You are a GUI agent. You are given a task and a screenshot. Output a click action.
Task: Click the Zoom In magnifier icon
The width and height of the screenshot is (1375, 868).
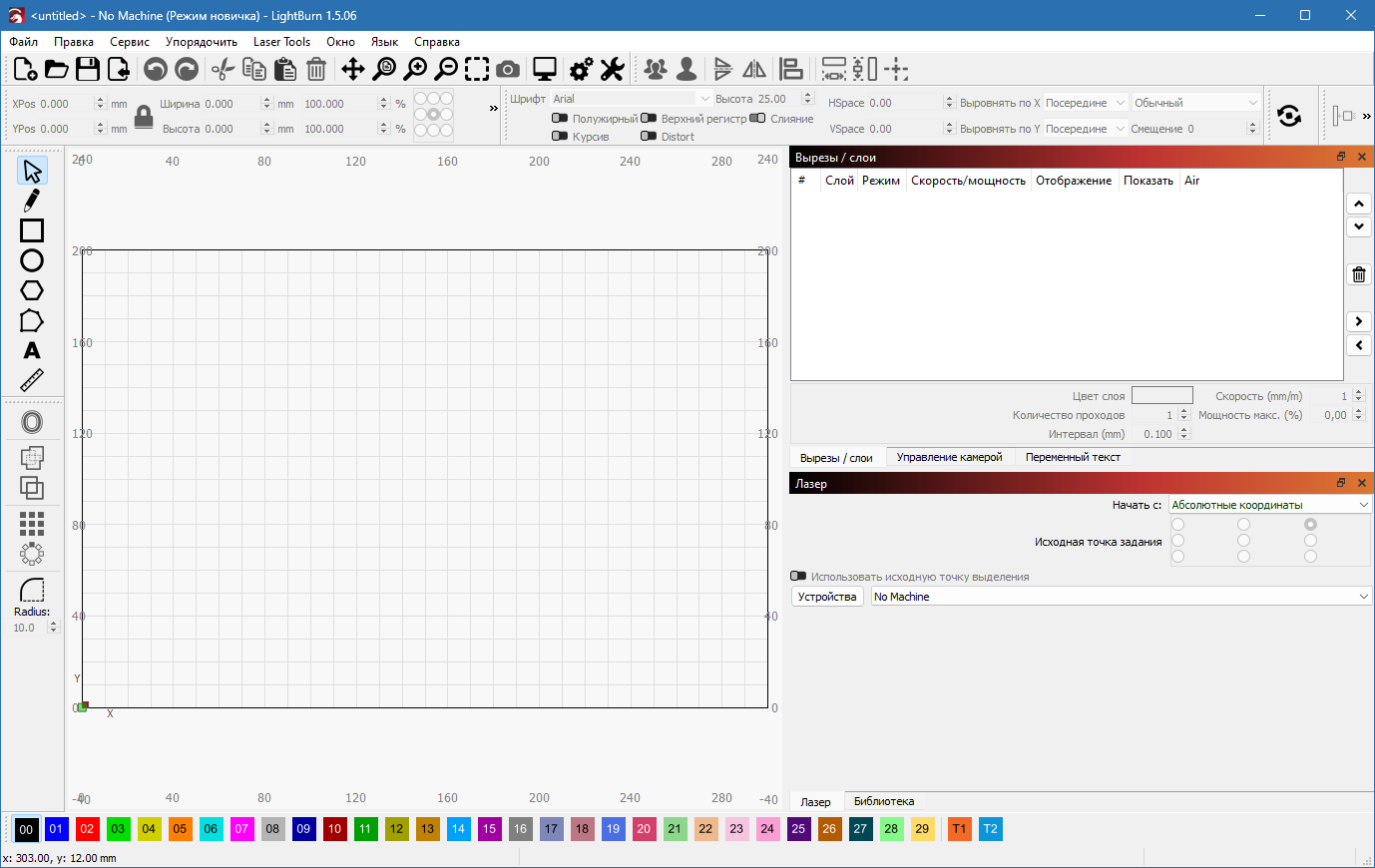(415, 69)
